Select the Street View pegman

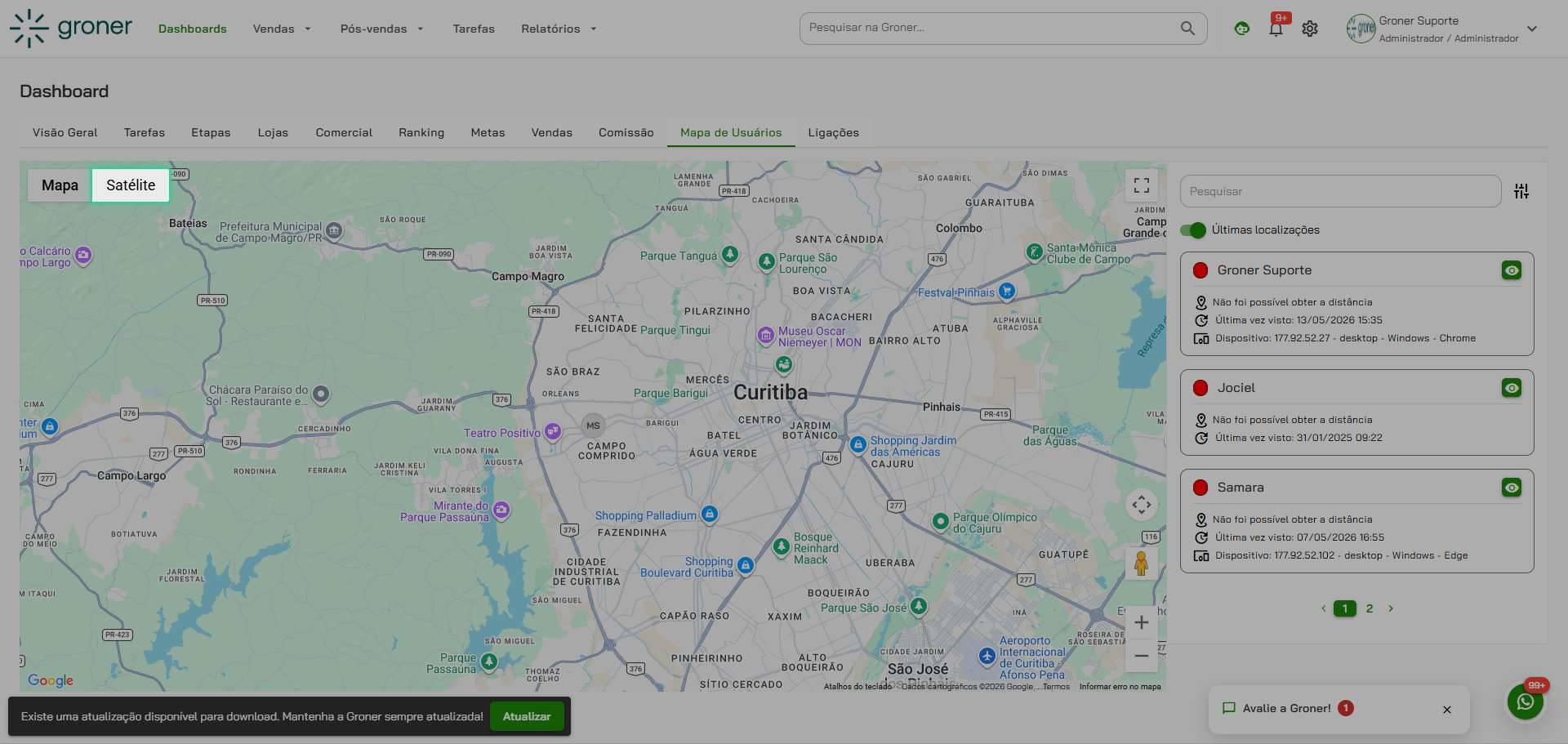pyautogui.click(x=1142, y=563)
